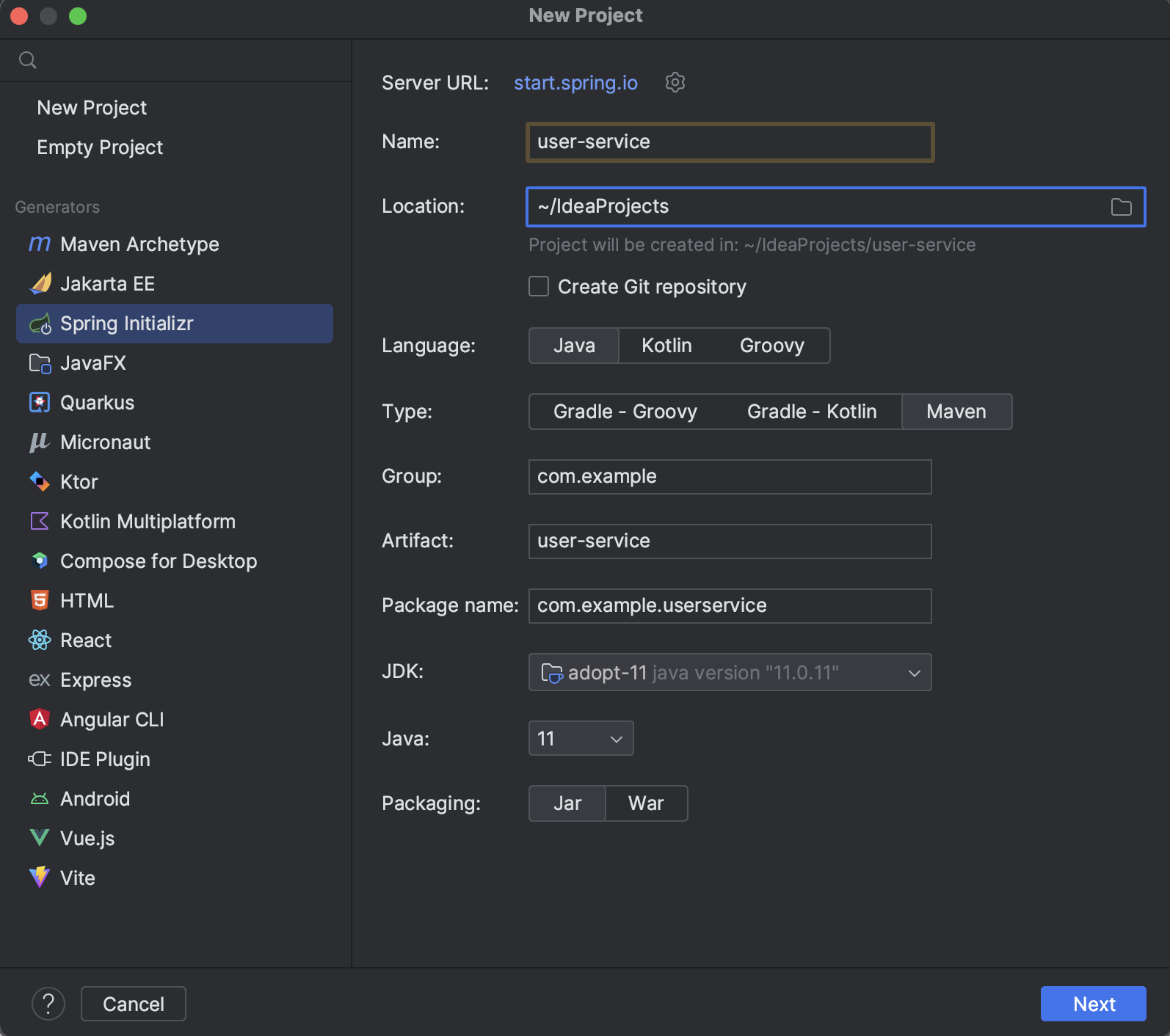
Task: Click the IDE Plugin generator label
Action: click(105, 759)
